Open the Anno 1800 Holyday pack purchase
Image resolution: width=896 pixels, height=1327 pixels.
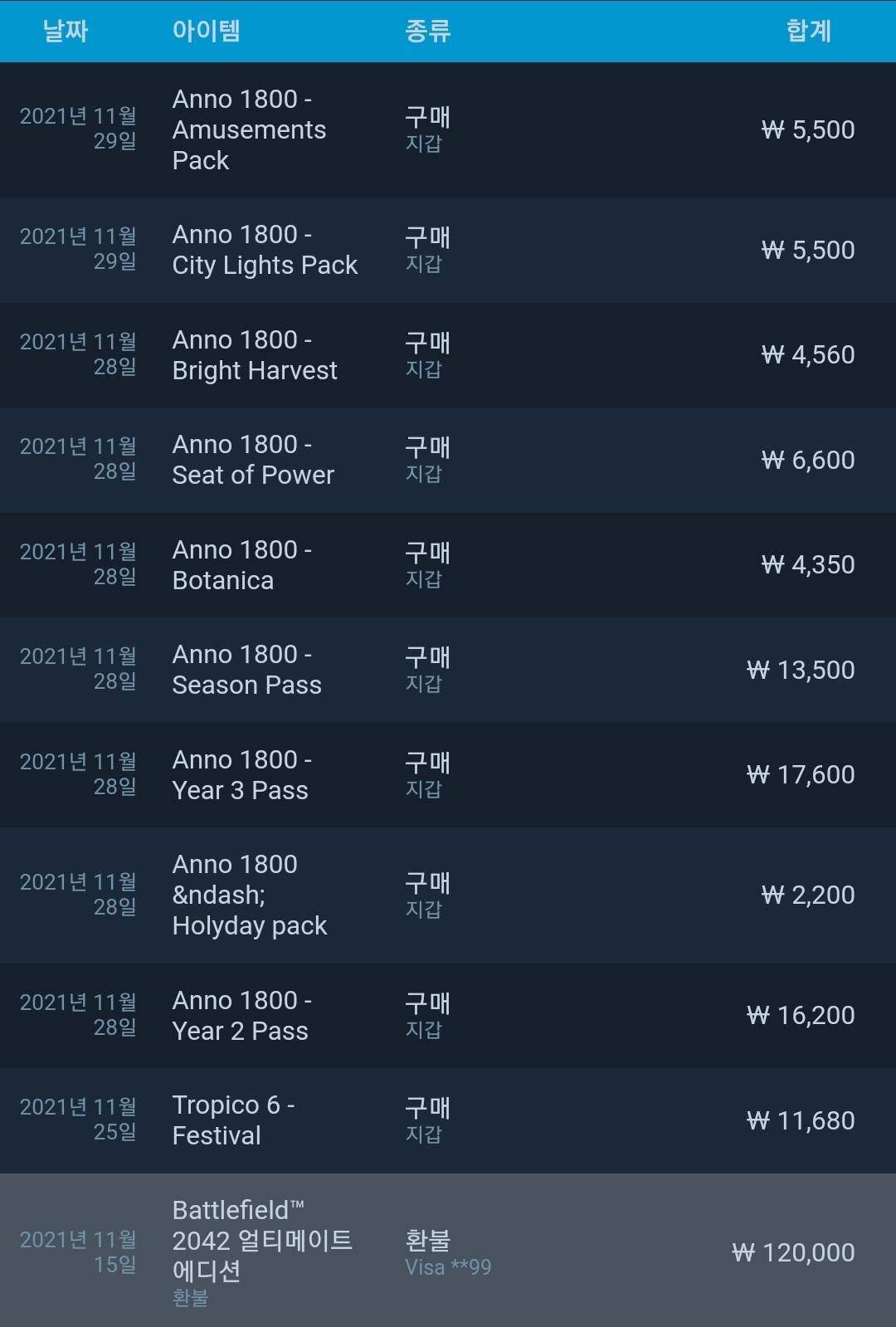pos(249,895)
